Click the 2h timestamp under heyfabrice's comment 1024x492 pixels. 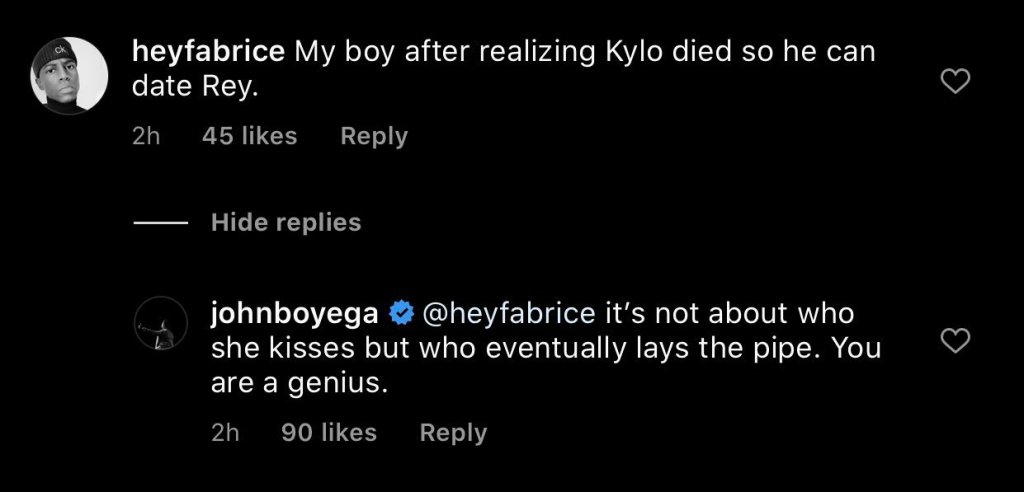146,136
